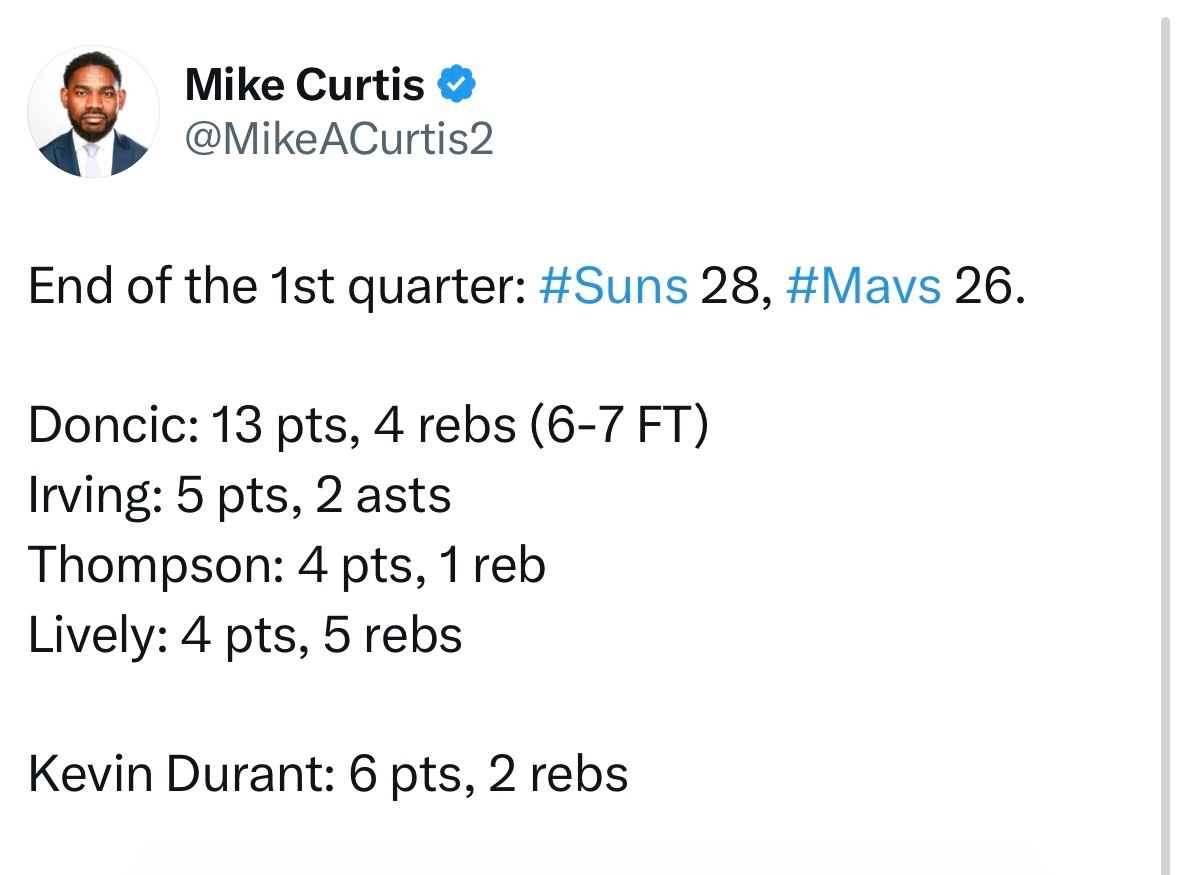The height and width of the screenshot is (875, 1179).
Task: Select the "2 asts" text for Irving
Action: pos(383,496)
